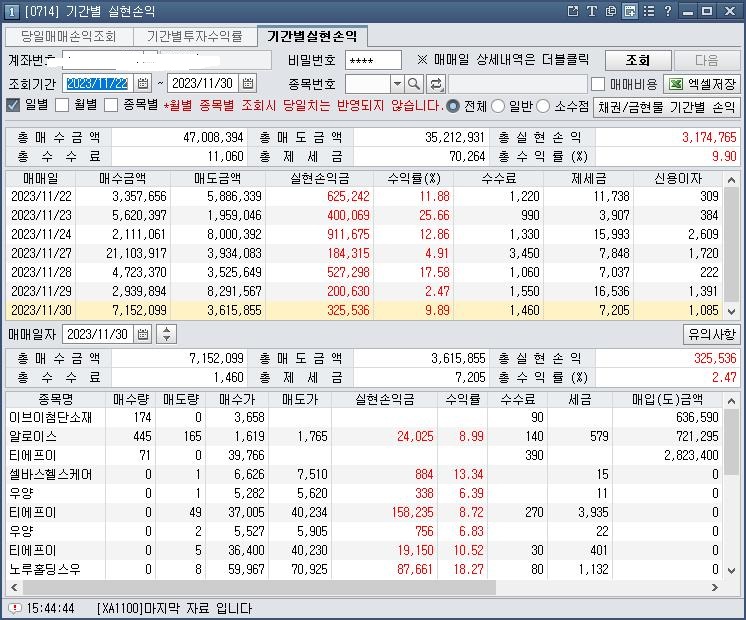Select the 일반 radio button
This screenshot has width=746, height=620.
(x=498, y=106)
